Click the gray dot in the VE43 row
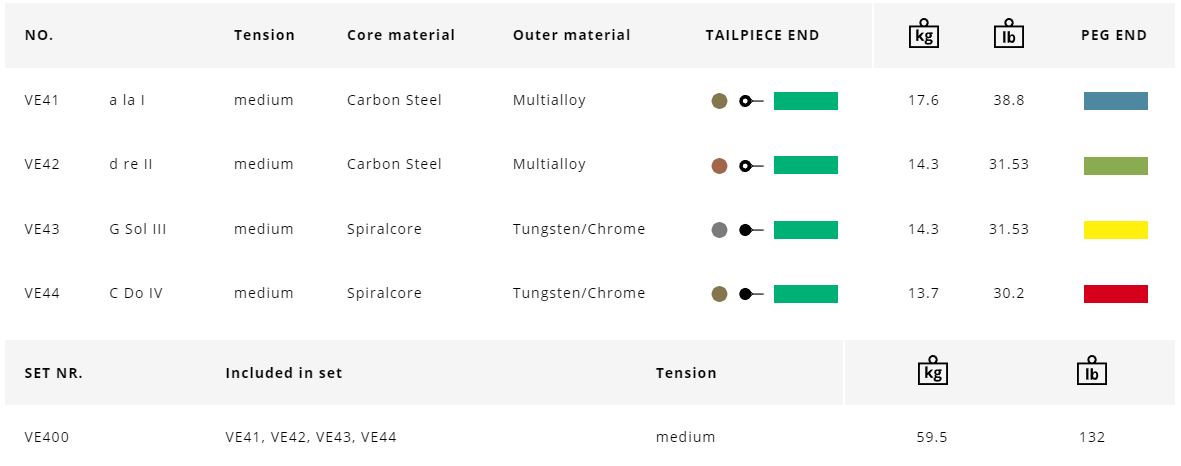 click(x=719, y=230)
